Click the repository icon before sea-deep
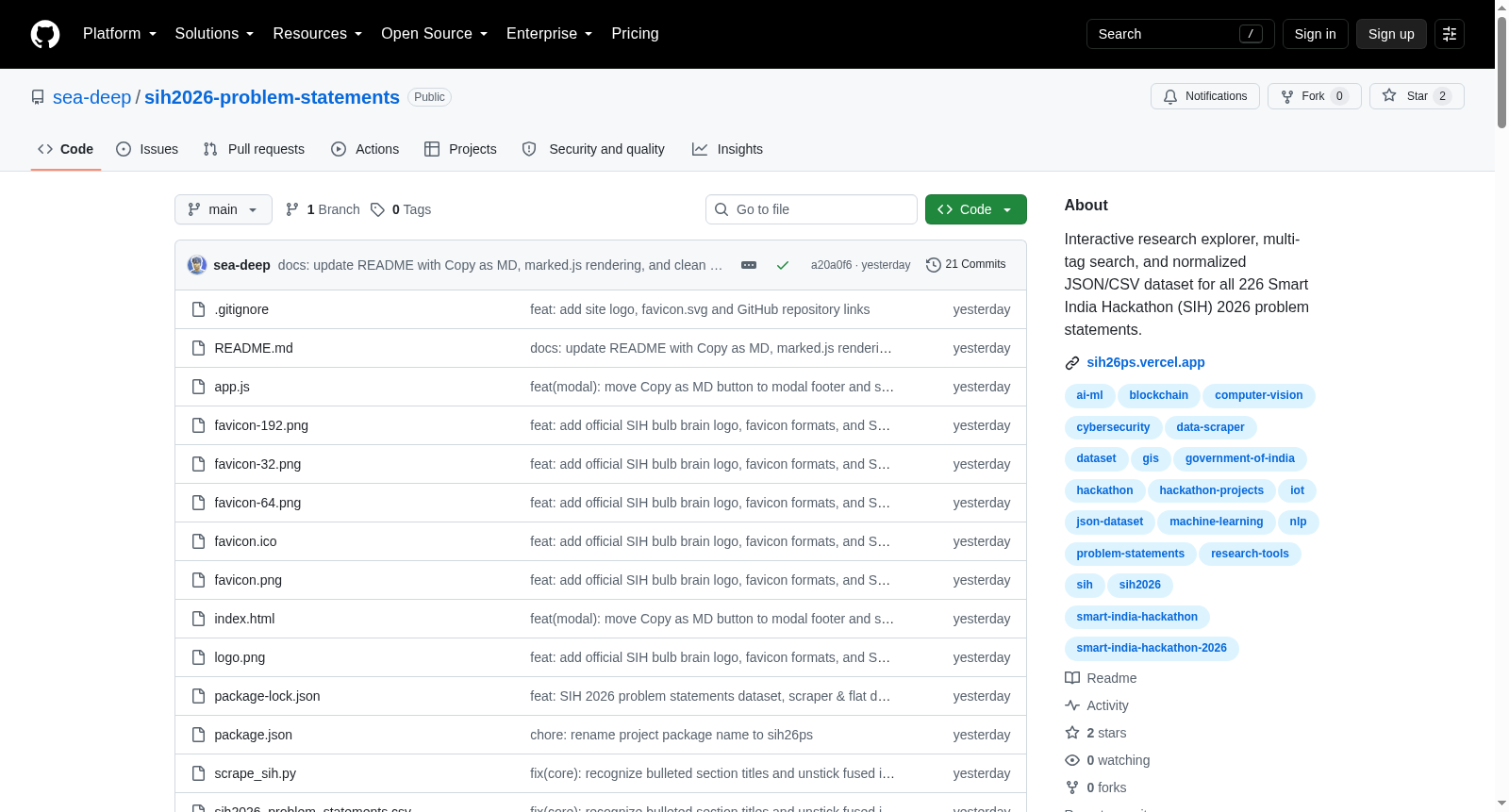The width and height of the screenshot is (1509, 812). 38,97
